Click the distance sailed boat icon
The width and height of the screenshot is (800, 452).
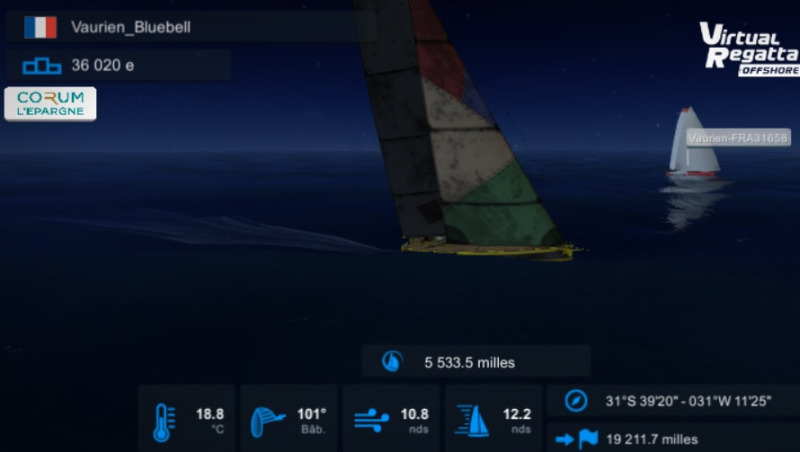(392, 362)
